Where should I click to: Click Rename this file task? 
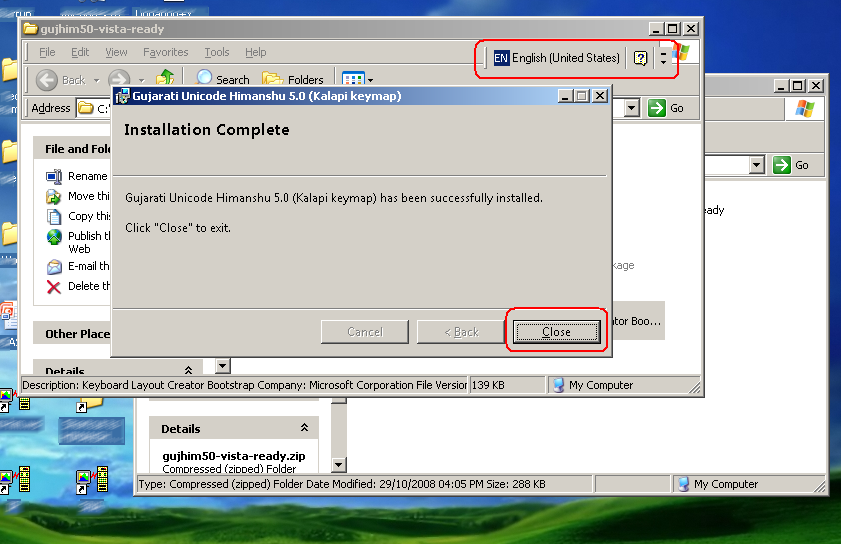(77, 176)
